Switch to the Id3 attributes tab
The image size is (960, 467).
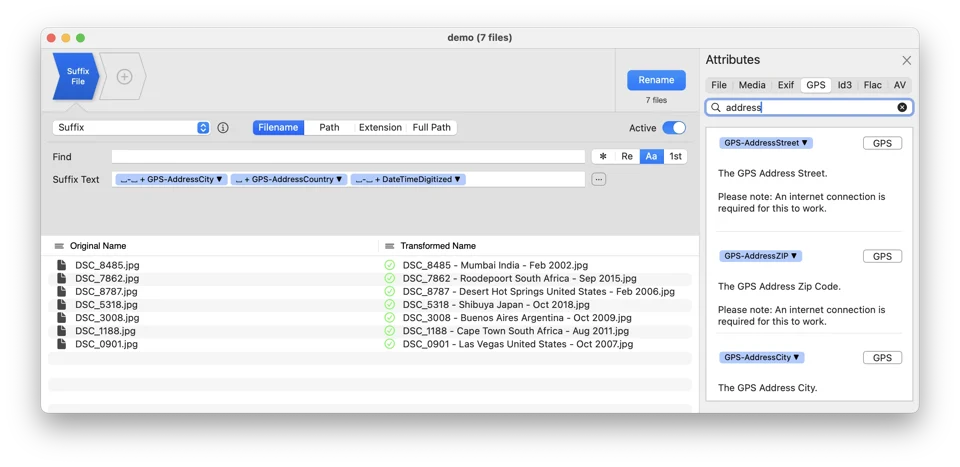coord(844,85)
